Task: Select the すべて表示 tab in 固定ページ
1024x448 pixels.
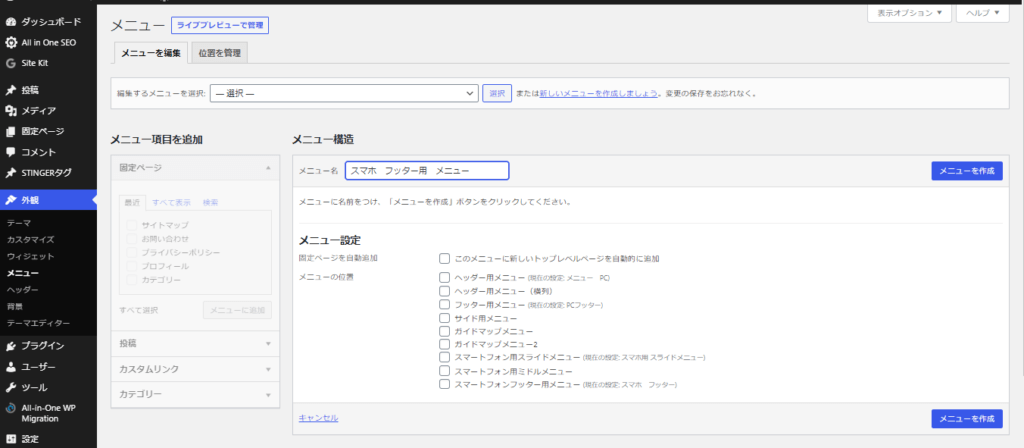Action: pos(172,202)
